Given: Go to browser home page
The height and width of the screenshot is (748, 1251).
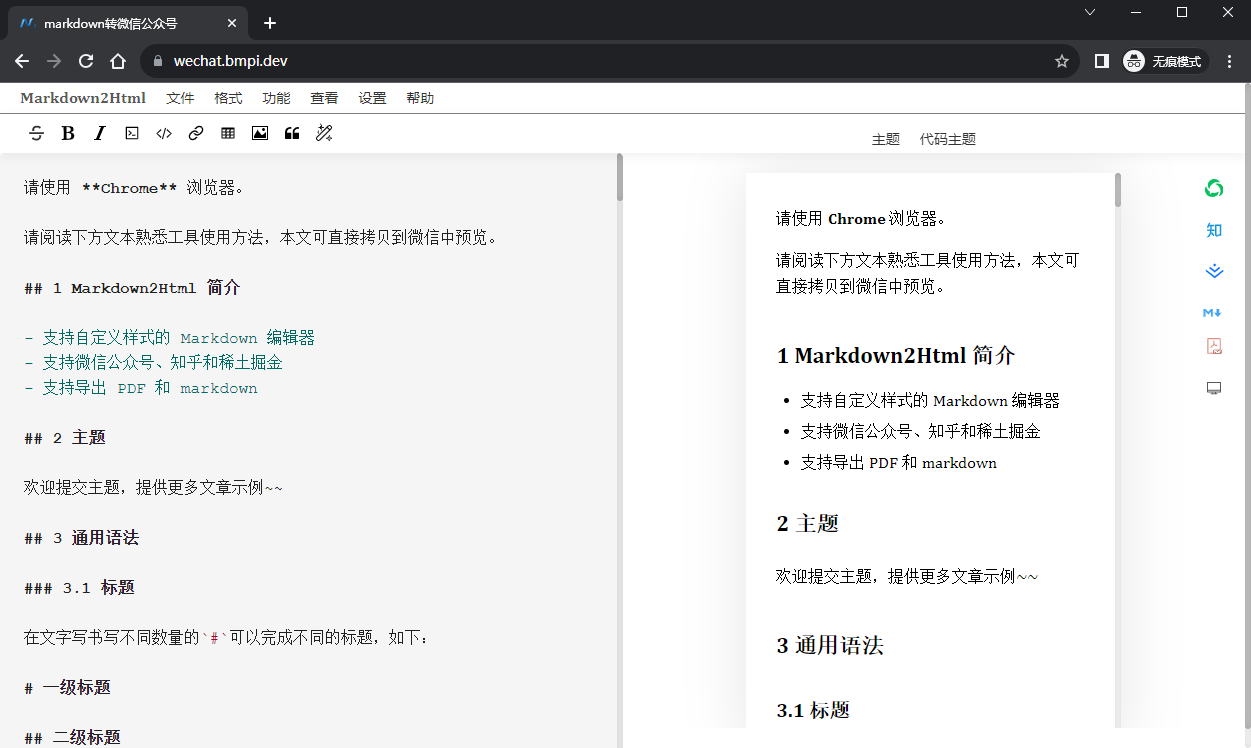Looking at the screenshot, I should 118,61.
